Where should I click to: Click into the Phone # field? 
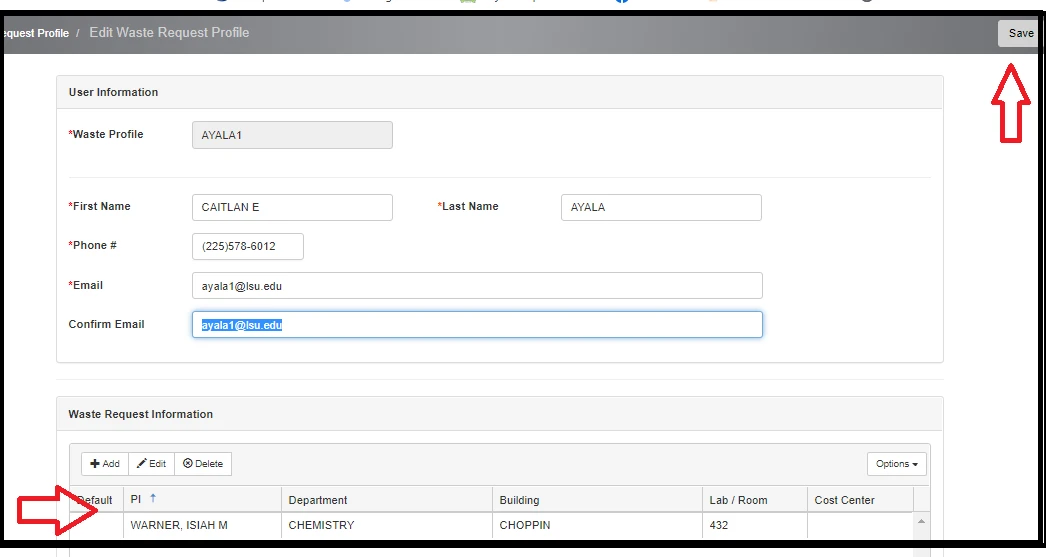coord(247,246)
